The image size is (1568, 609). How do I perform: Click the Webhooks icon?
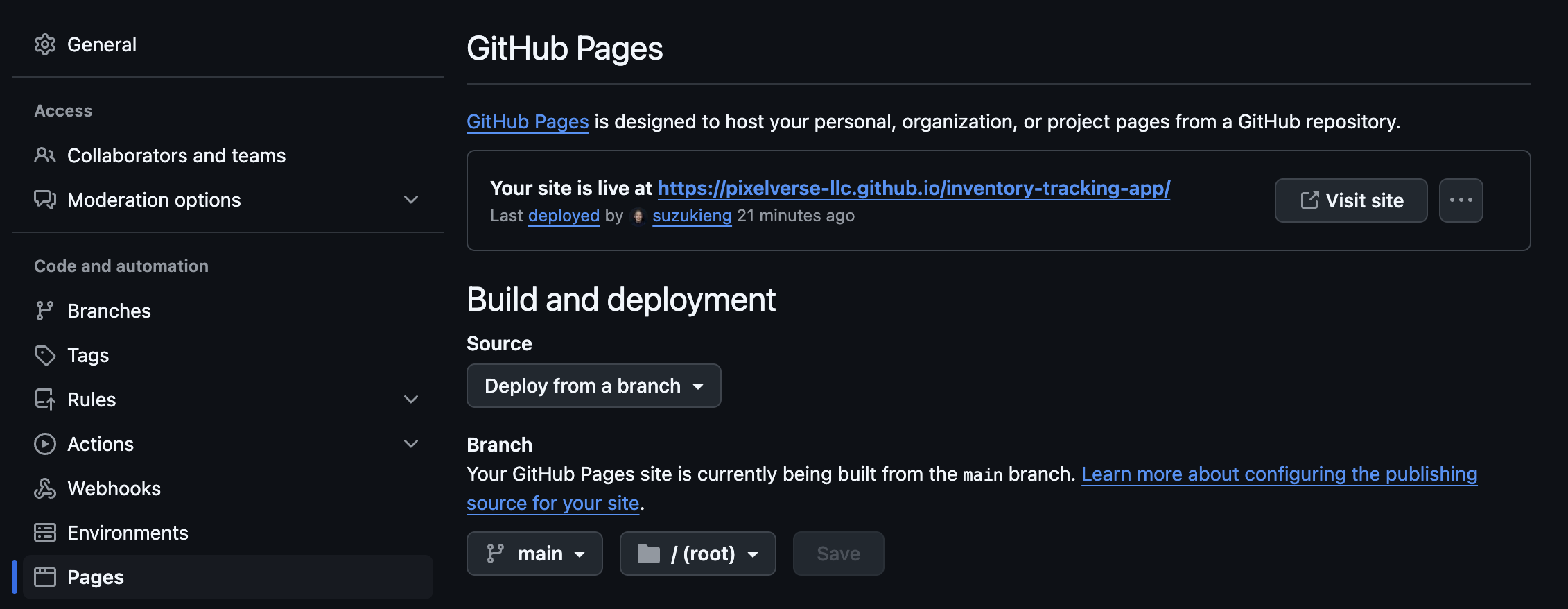[45, 488]
